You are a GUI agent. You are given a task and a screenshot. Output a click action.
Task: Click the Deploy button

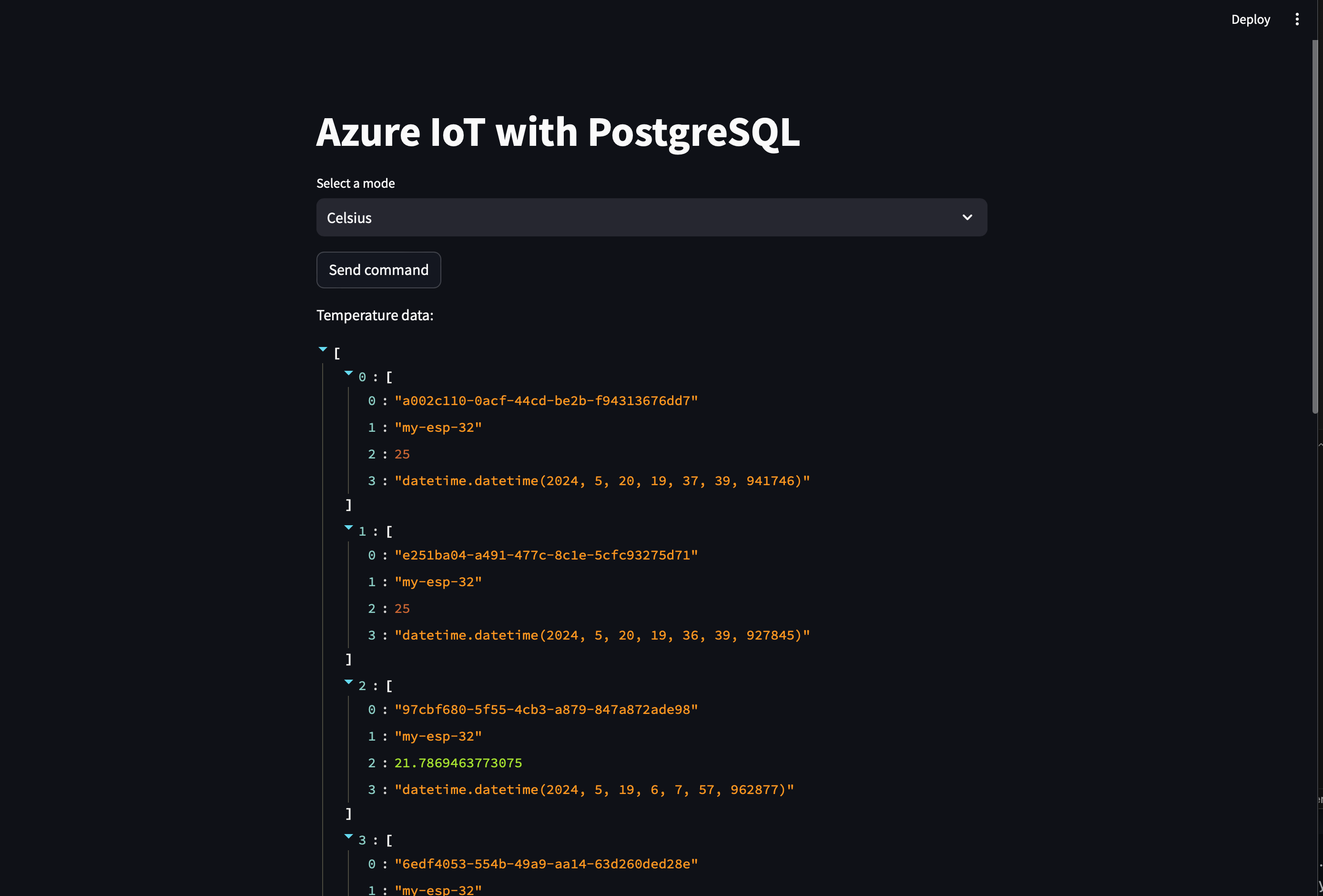(x=1250, y=20)
